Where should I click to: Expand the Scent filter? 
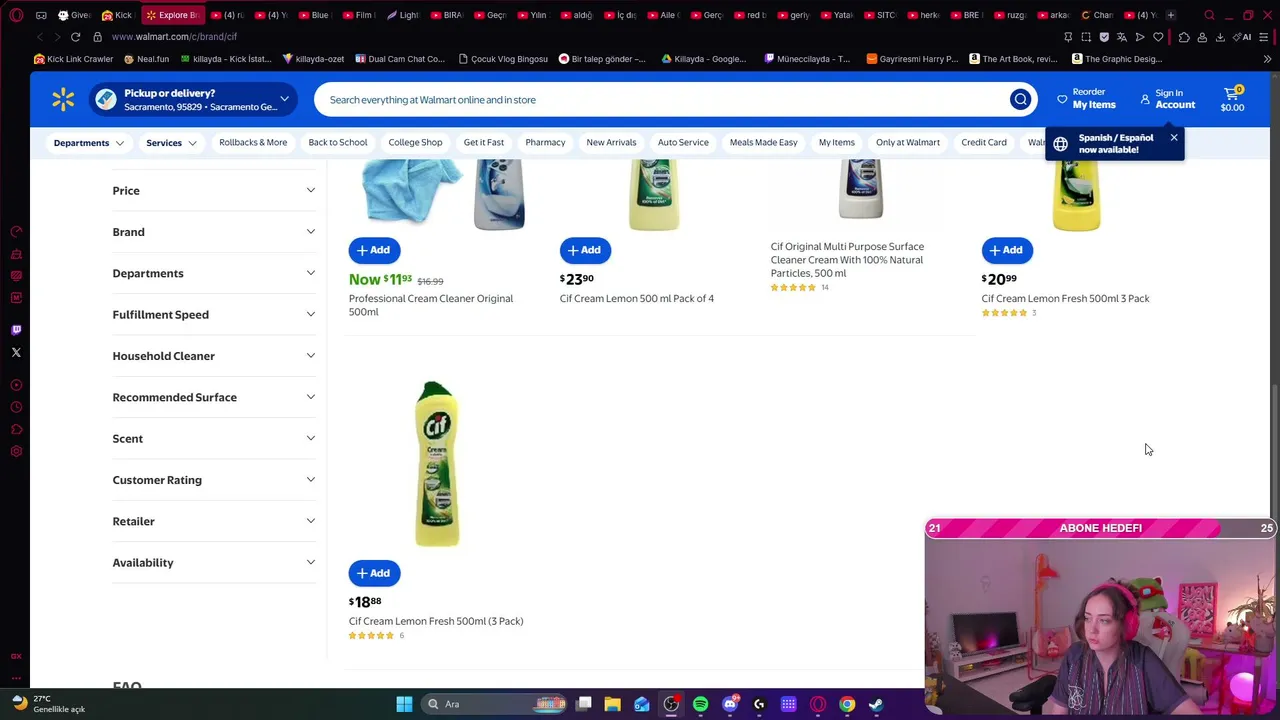214,438
